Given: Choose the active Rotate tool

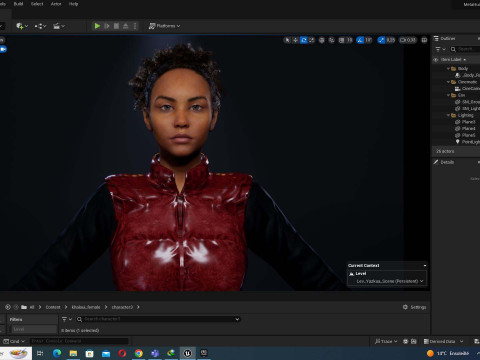Looking at the screenshot, I should click(304, 40).
